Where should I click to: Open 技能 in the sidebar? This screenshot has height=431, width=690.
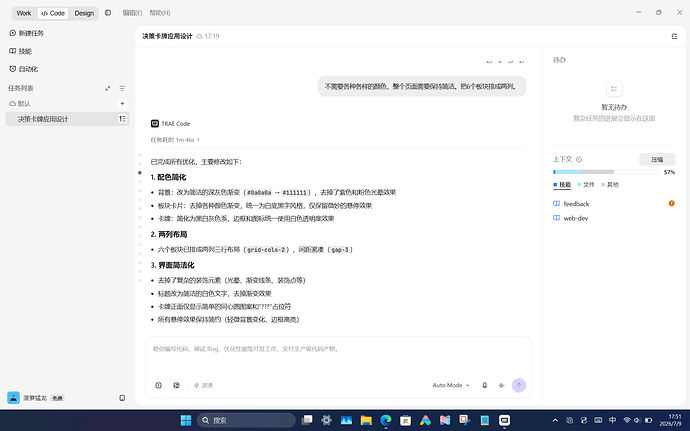point(21,51)
